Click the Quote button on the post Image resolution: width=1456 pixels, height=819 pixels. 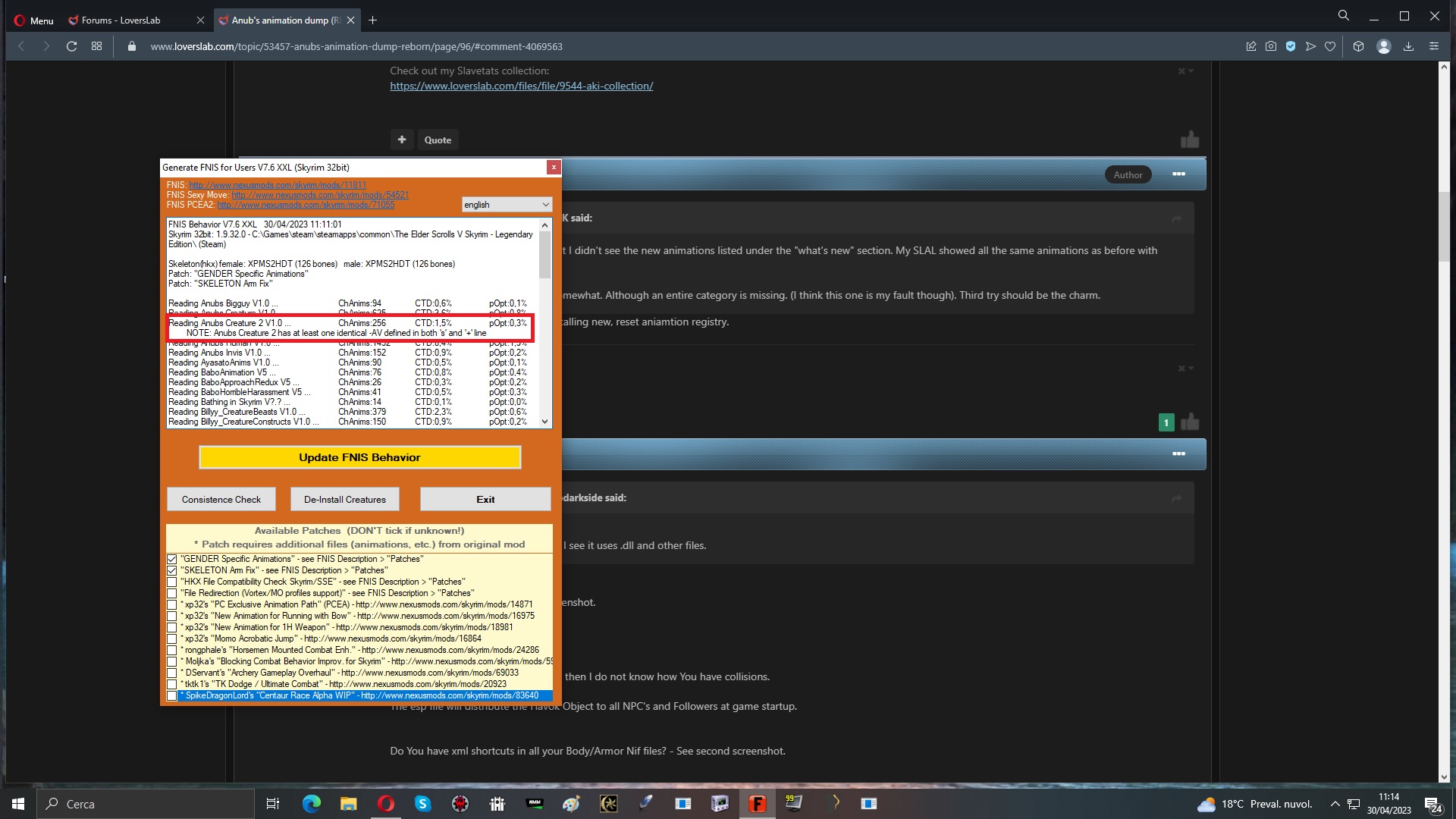pyautogui.click(x=438, y=140)
